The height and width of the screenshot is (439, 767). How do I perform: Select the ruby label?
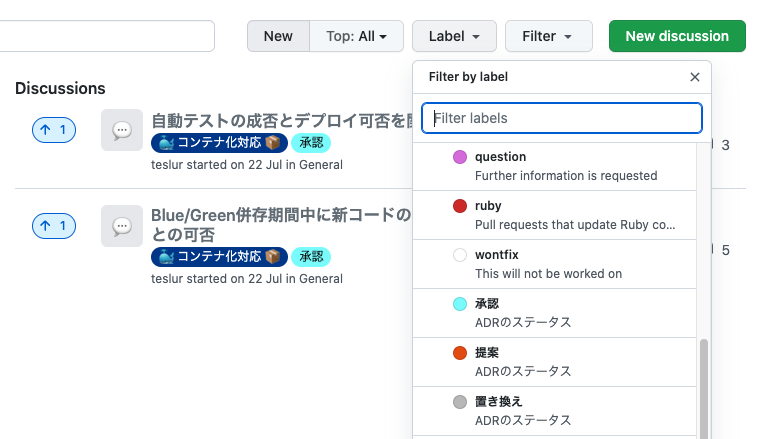point(489,205)
